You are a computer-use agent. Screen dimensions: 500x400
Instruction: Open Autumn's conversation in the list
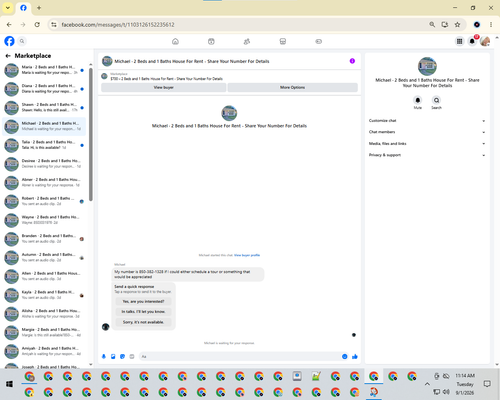[44, 258]
